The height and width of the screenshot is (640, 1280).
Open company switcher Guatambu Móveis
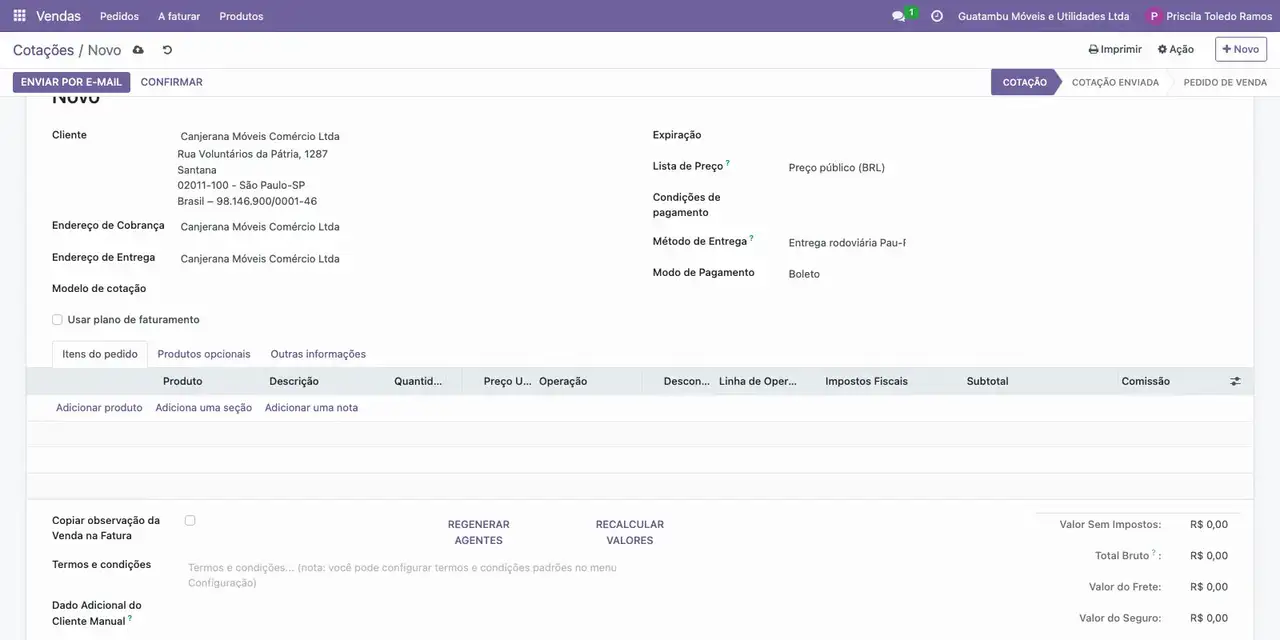[1043, 16]
